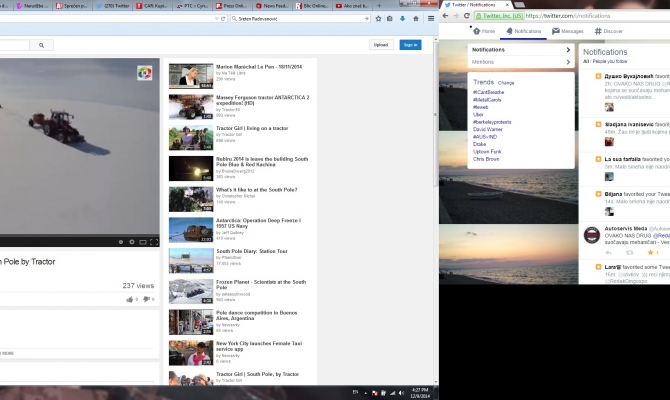Expand the Mentions chevron in Twitter sidebar
This screenshot has width=670, height=400.
tap(567, 62)
